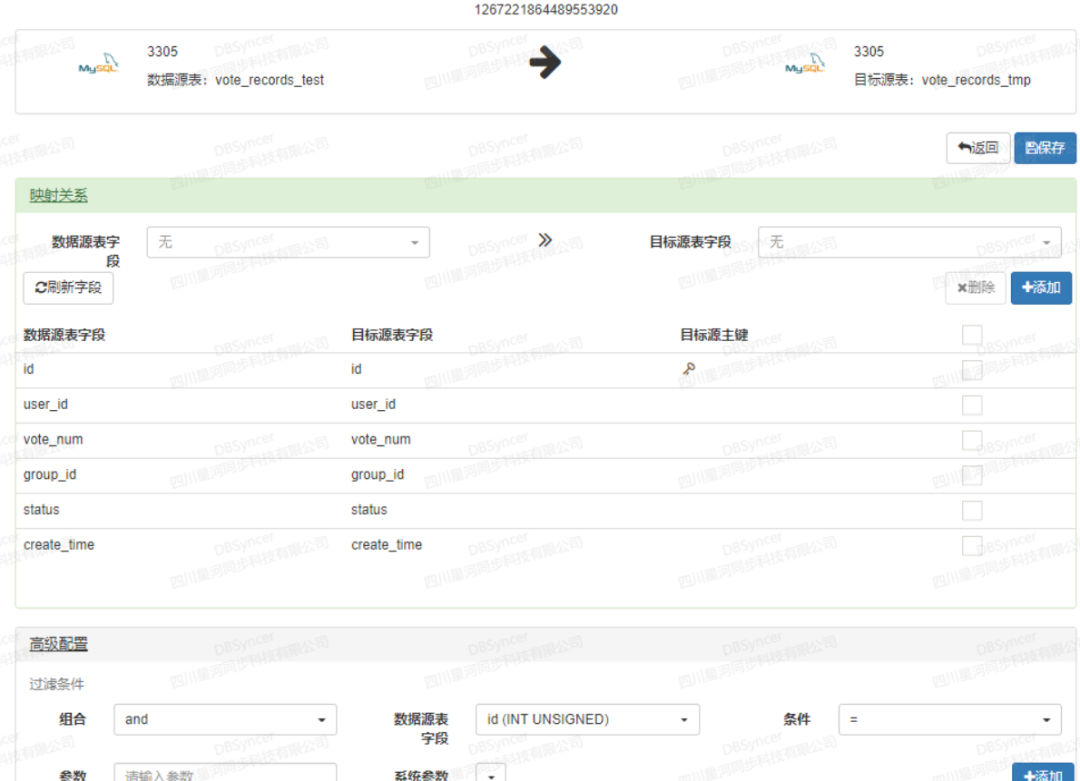The width and height of the screenshot is (1080, 781).
Task: Click the source MySQL logo icon
Action: point(98,63)
